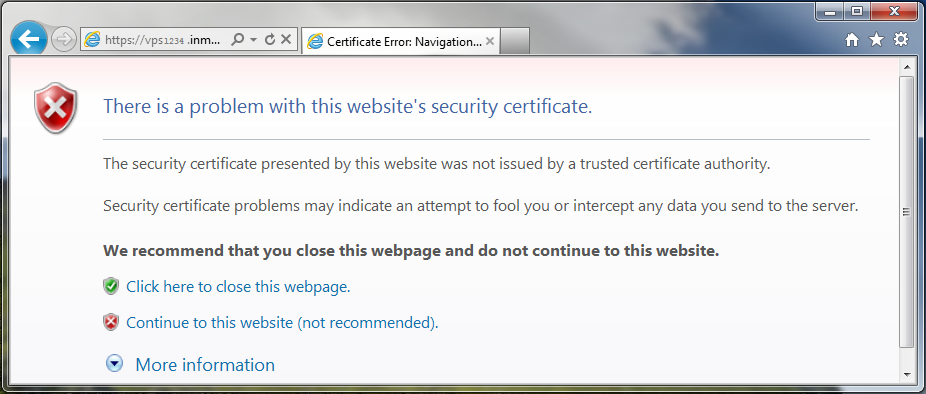Click the More information text
The height and width of the screenshot is (394, 926).
[205, 364]
